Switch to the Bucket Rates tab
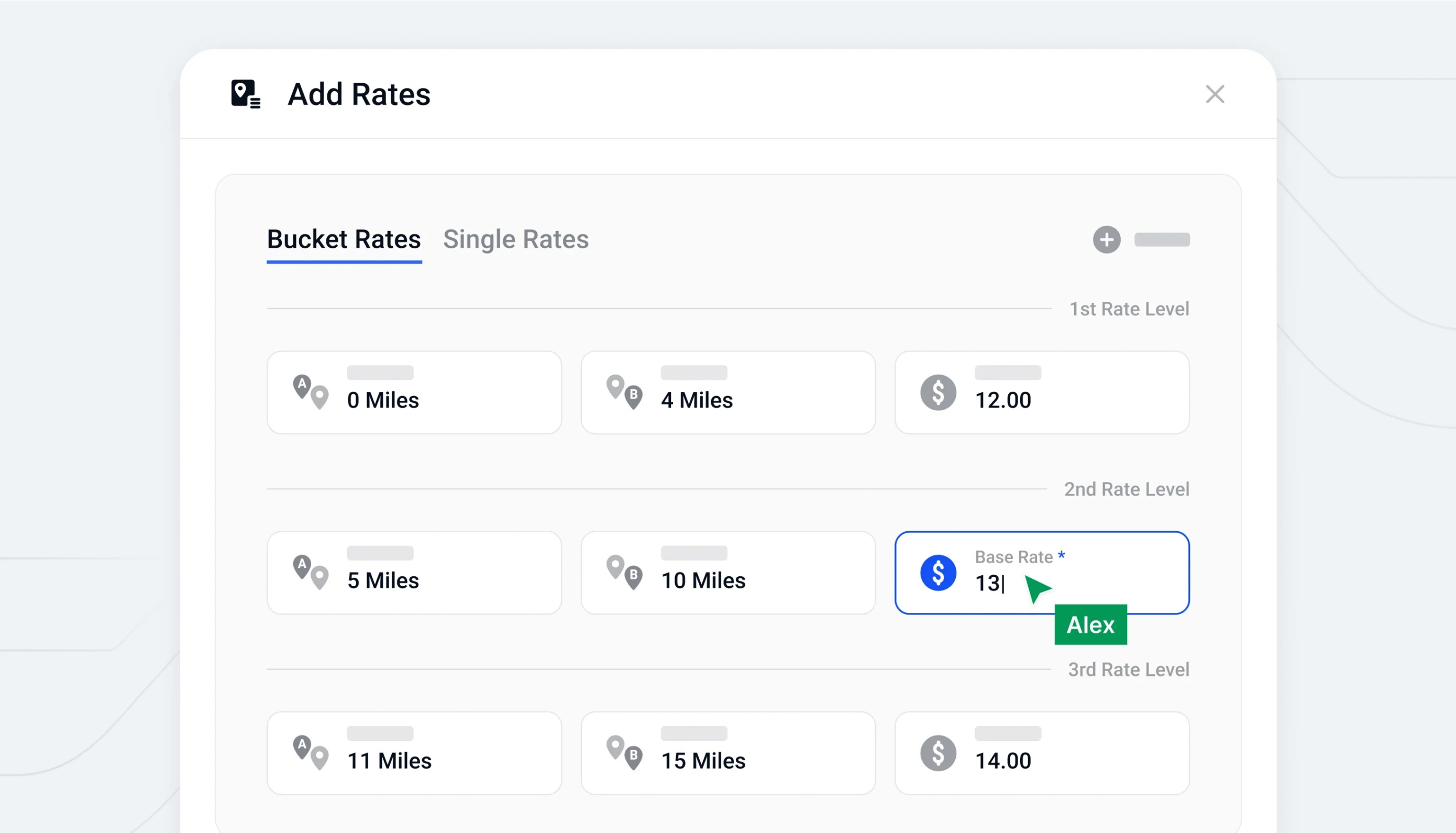This screenshot has width=1456, height=833. click(344, 239)
